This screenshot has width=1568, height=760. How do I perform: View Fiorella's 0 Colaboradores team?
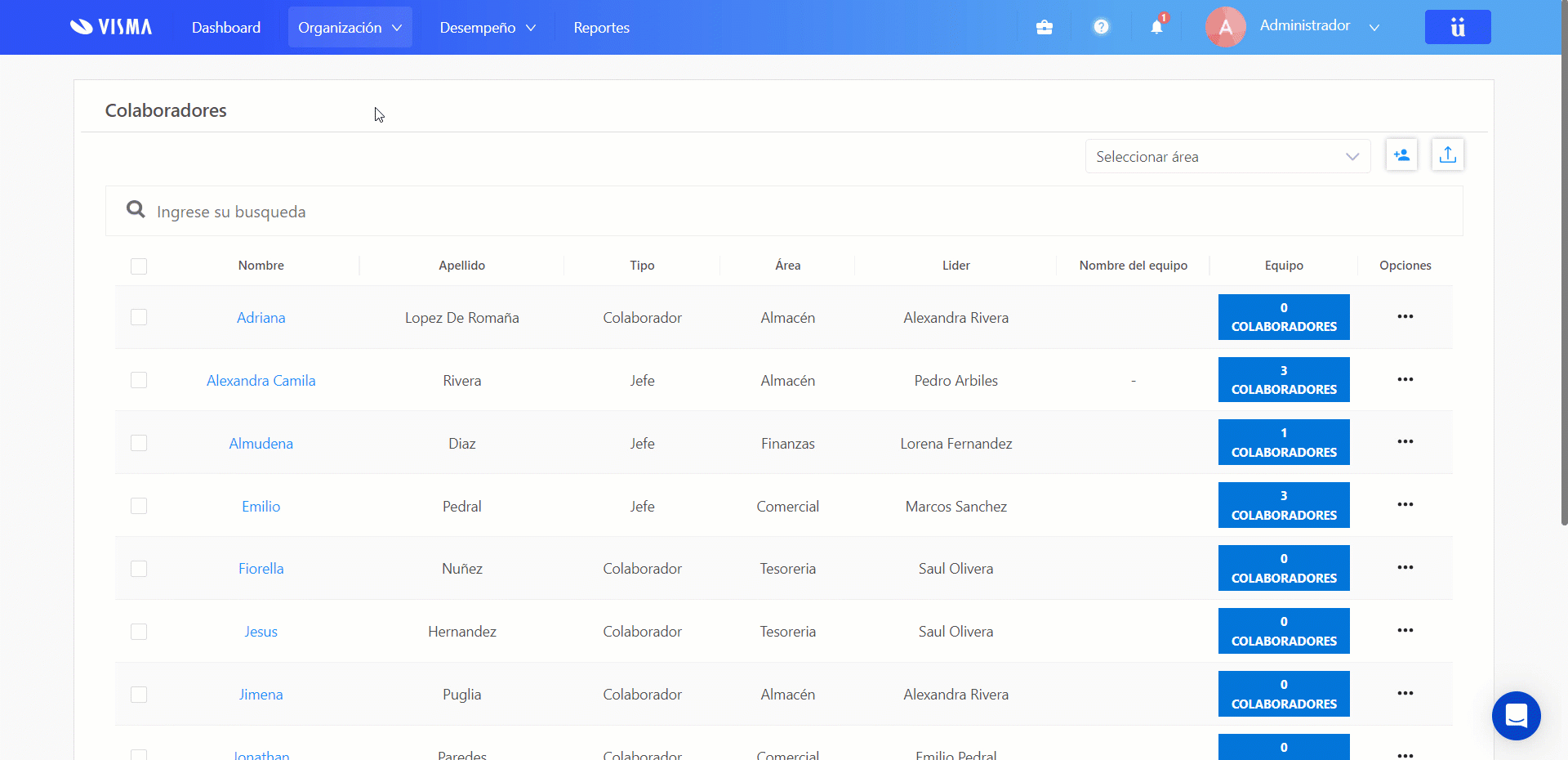pyautogui.click(x=1284, y=568)
